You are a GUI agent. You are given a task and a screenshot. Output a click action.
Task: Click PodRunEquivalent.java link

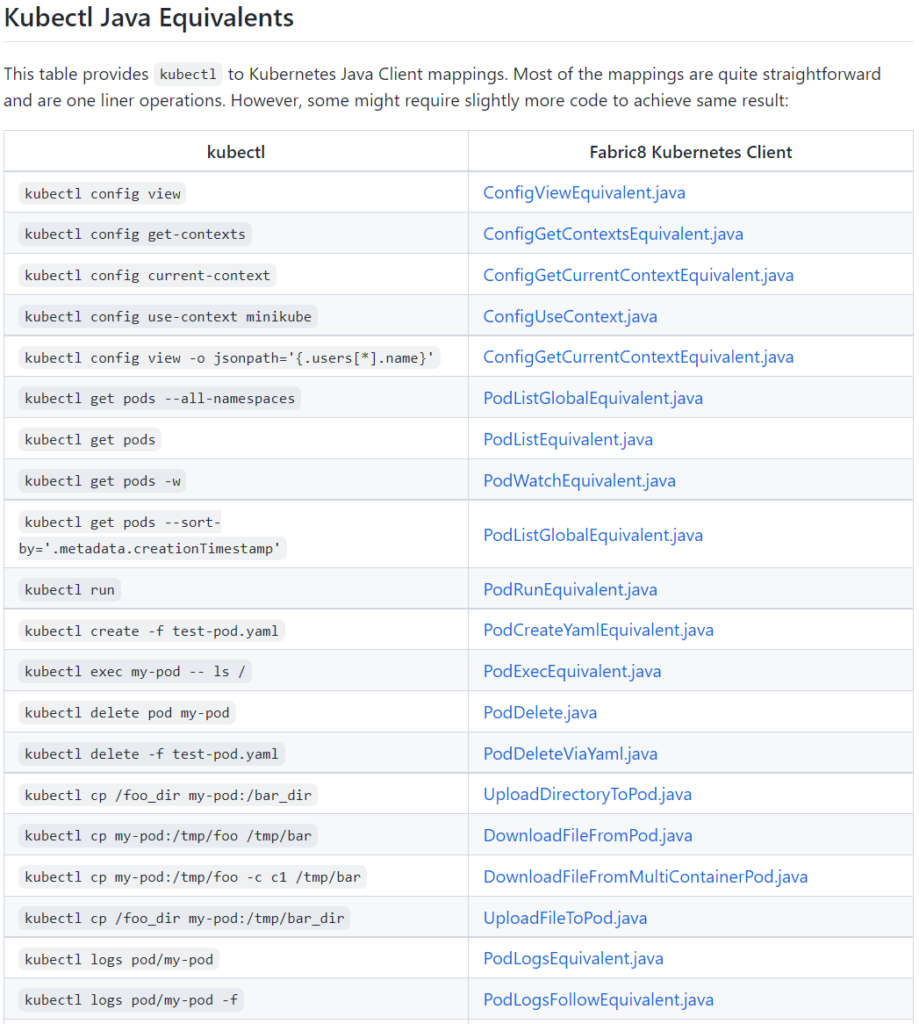[570, 590]
